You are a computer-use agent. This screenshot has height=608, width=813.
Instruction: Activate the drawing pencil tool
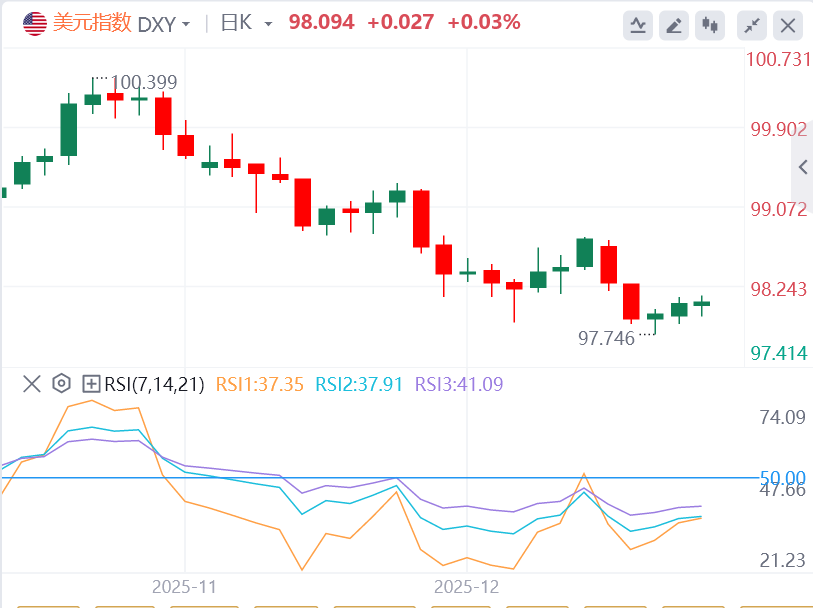675,24
